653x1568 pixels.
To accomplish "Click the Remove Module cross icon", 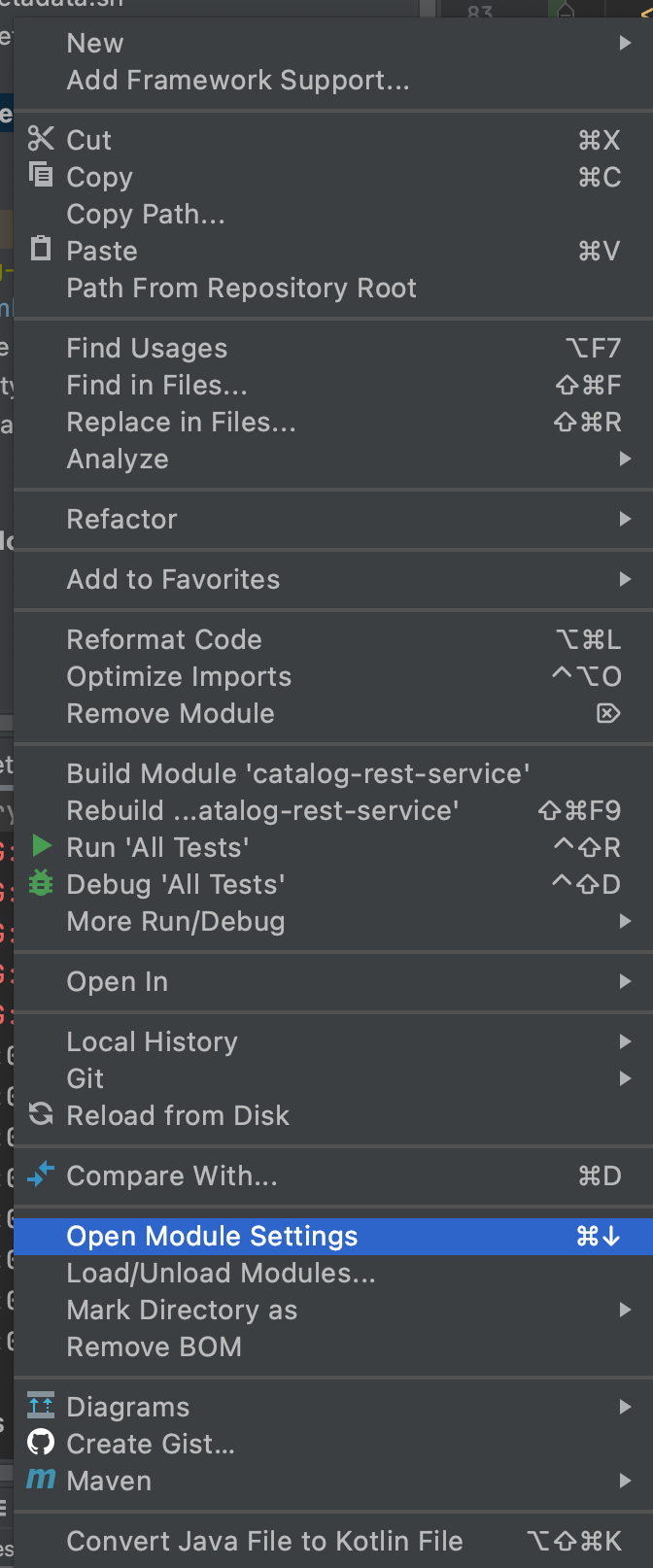I will [608, 713].
